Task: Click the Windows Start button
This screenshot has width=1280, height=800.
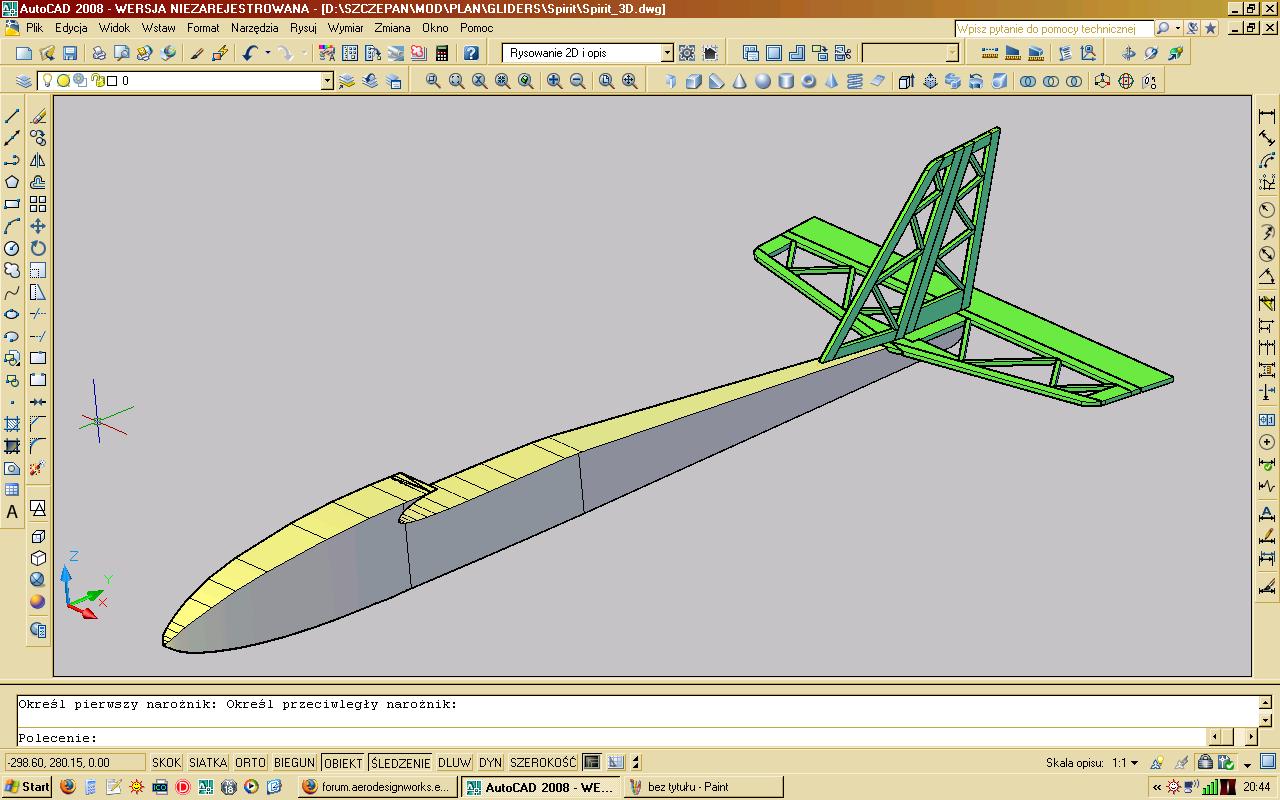Action: (x=27, y=787)
